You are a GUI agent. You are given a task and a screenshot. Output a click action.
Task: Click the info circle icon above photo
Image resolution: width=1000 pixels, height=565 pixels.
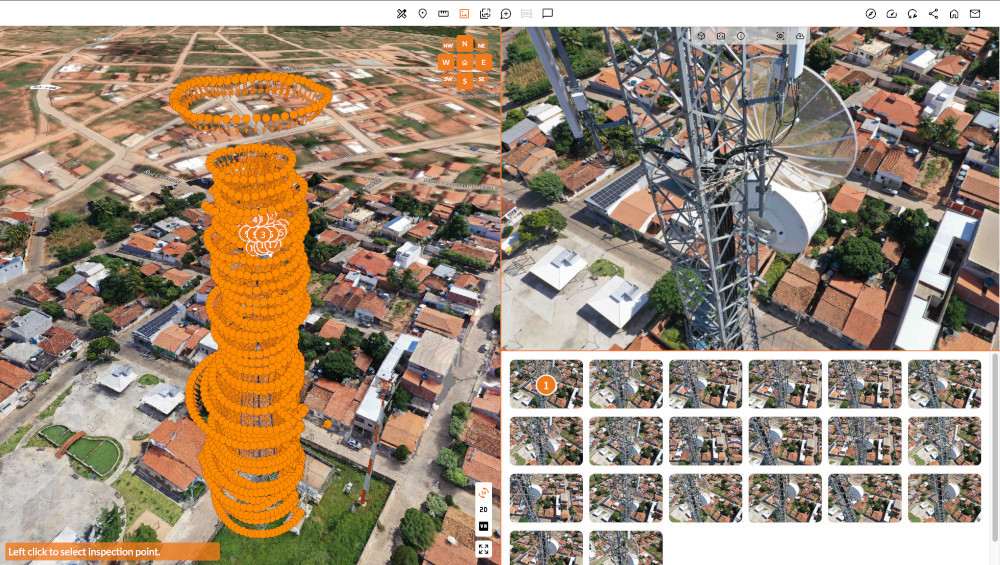coord(740,36)
